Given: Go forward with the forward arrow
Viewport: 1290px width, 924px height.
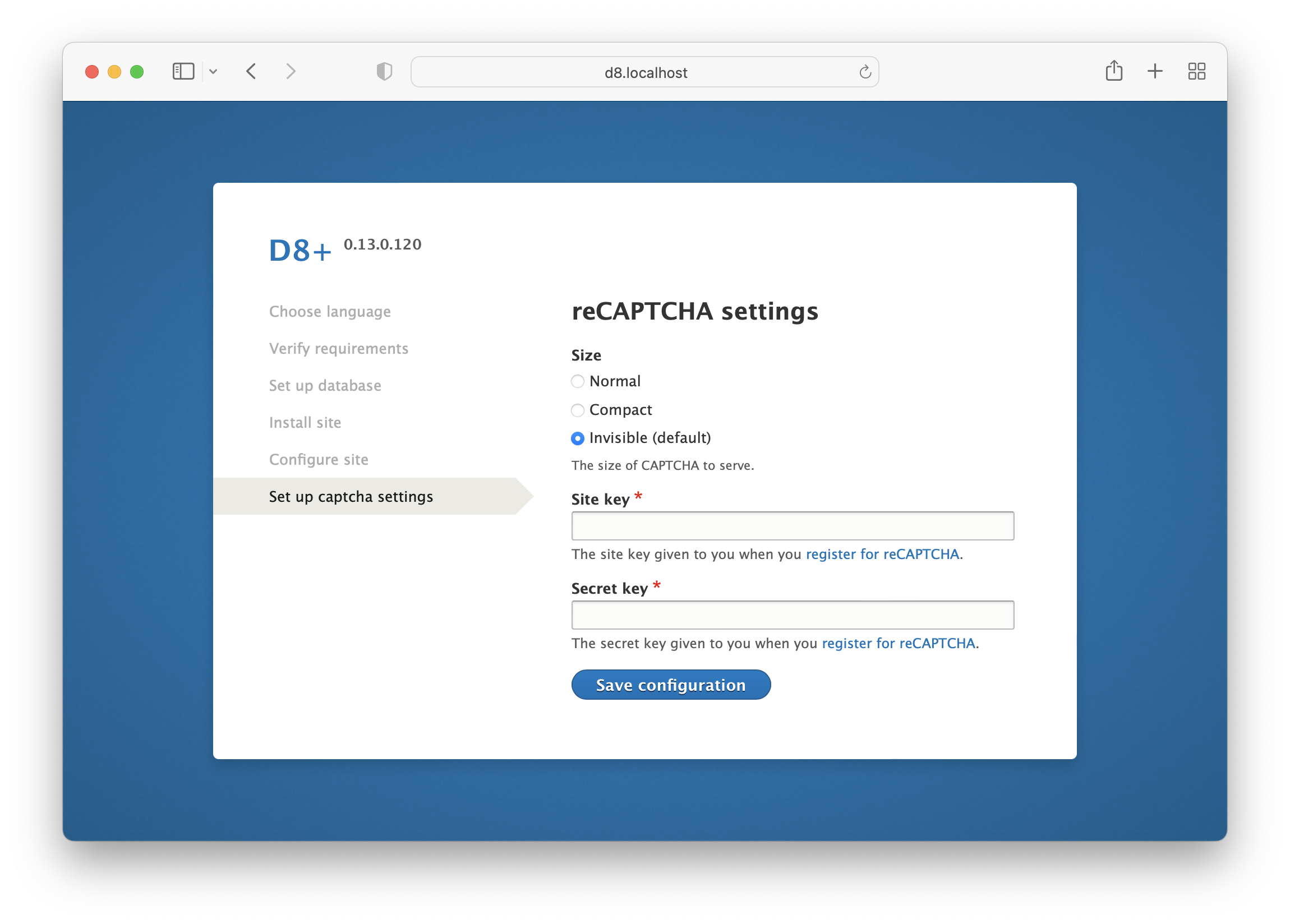Looking at the screenshot, I should pyautogui.click(x=291, y=72).
